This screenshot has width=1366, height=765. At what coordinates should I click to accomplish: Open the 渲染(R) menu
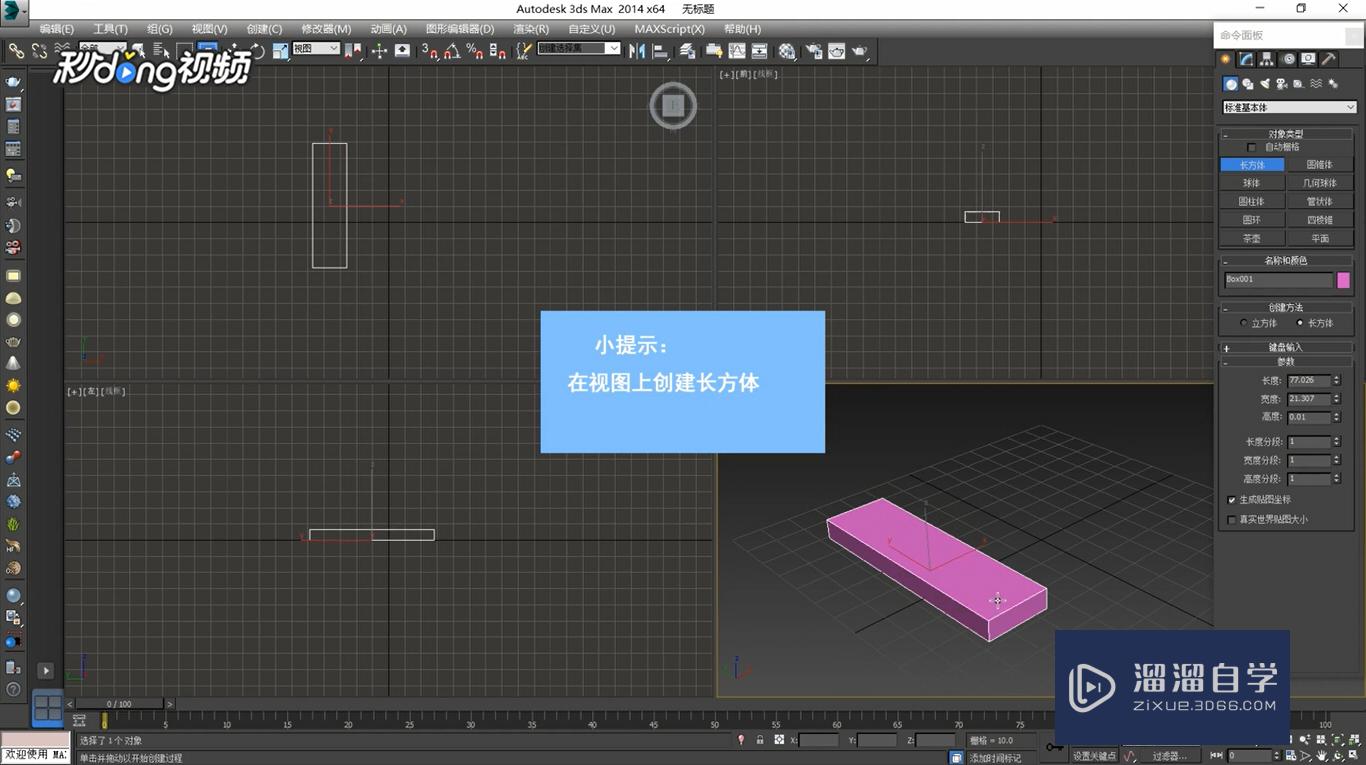[529, 29]
